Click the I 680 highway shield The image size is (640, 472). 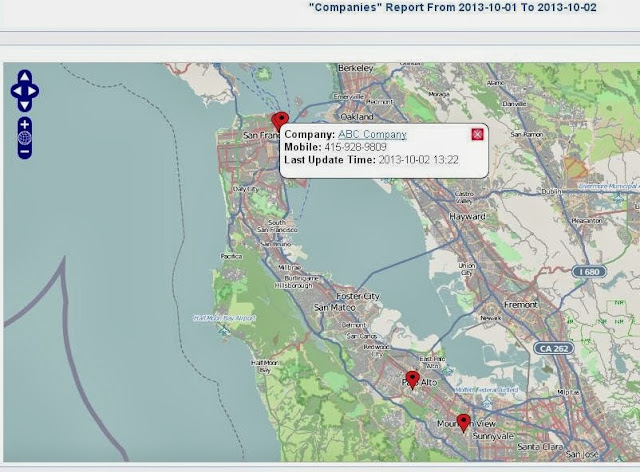coord(589,272)
